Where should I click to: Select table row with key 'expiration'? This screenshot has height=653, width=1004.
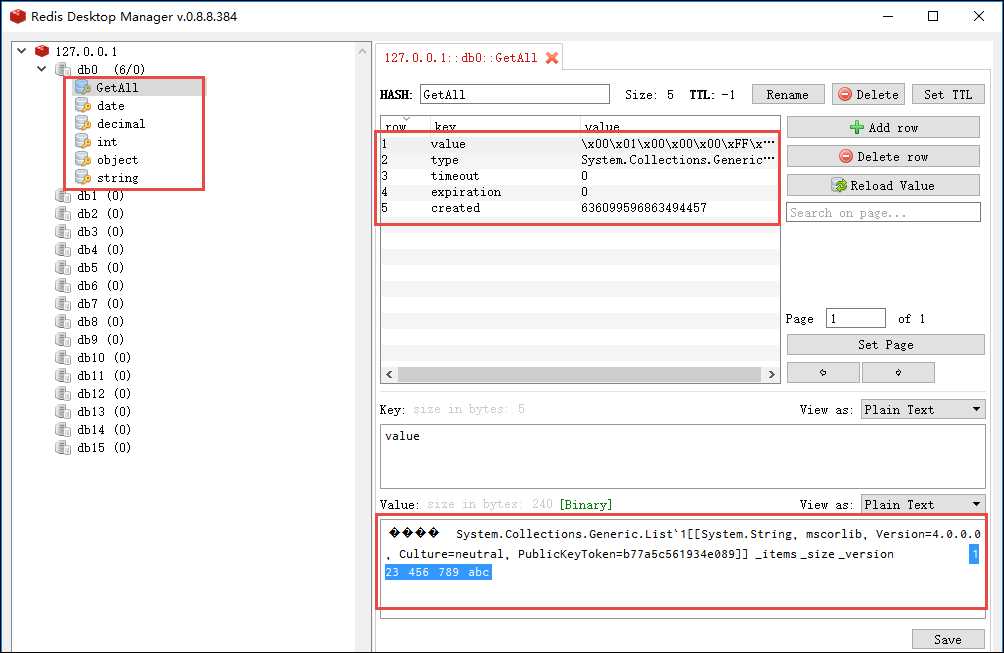point(579,191)
